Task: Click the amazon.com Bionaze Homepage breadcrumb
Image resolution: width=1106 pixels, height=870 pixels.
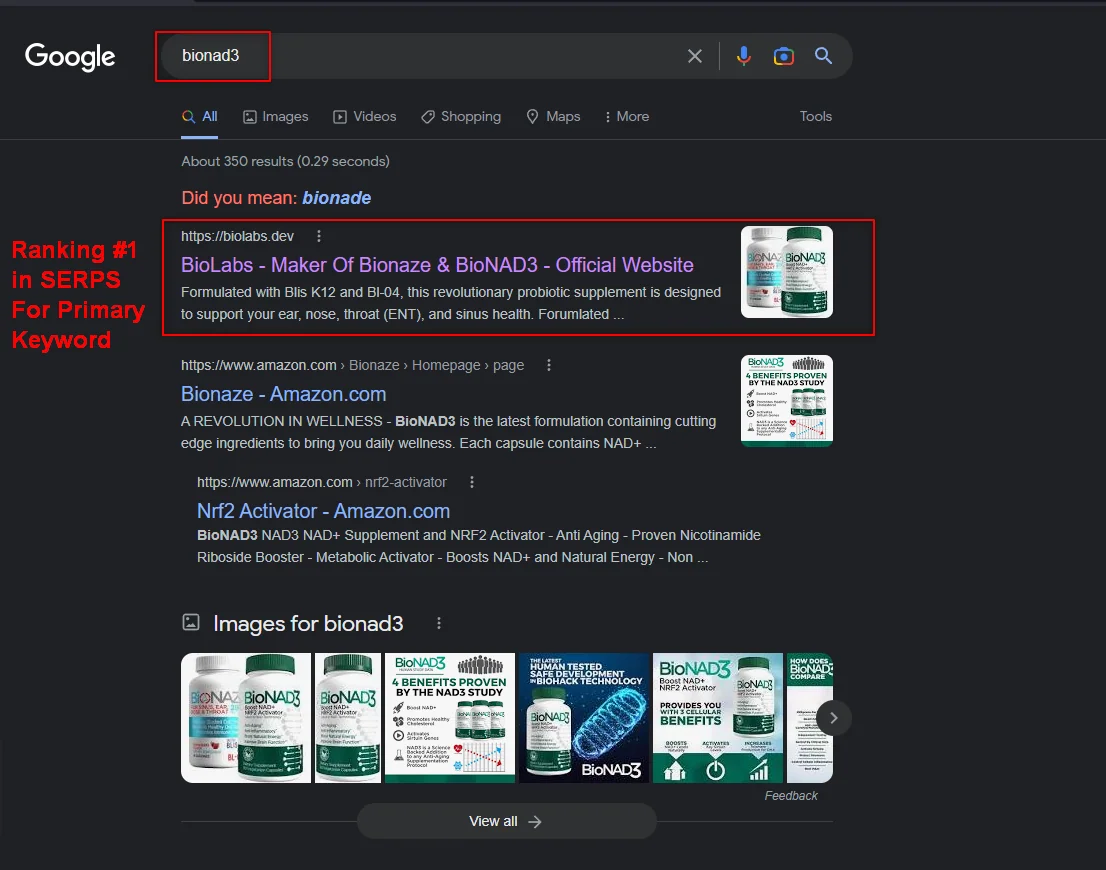Action: [x=353, y=365]
